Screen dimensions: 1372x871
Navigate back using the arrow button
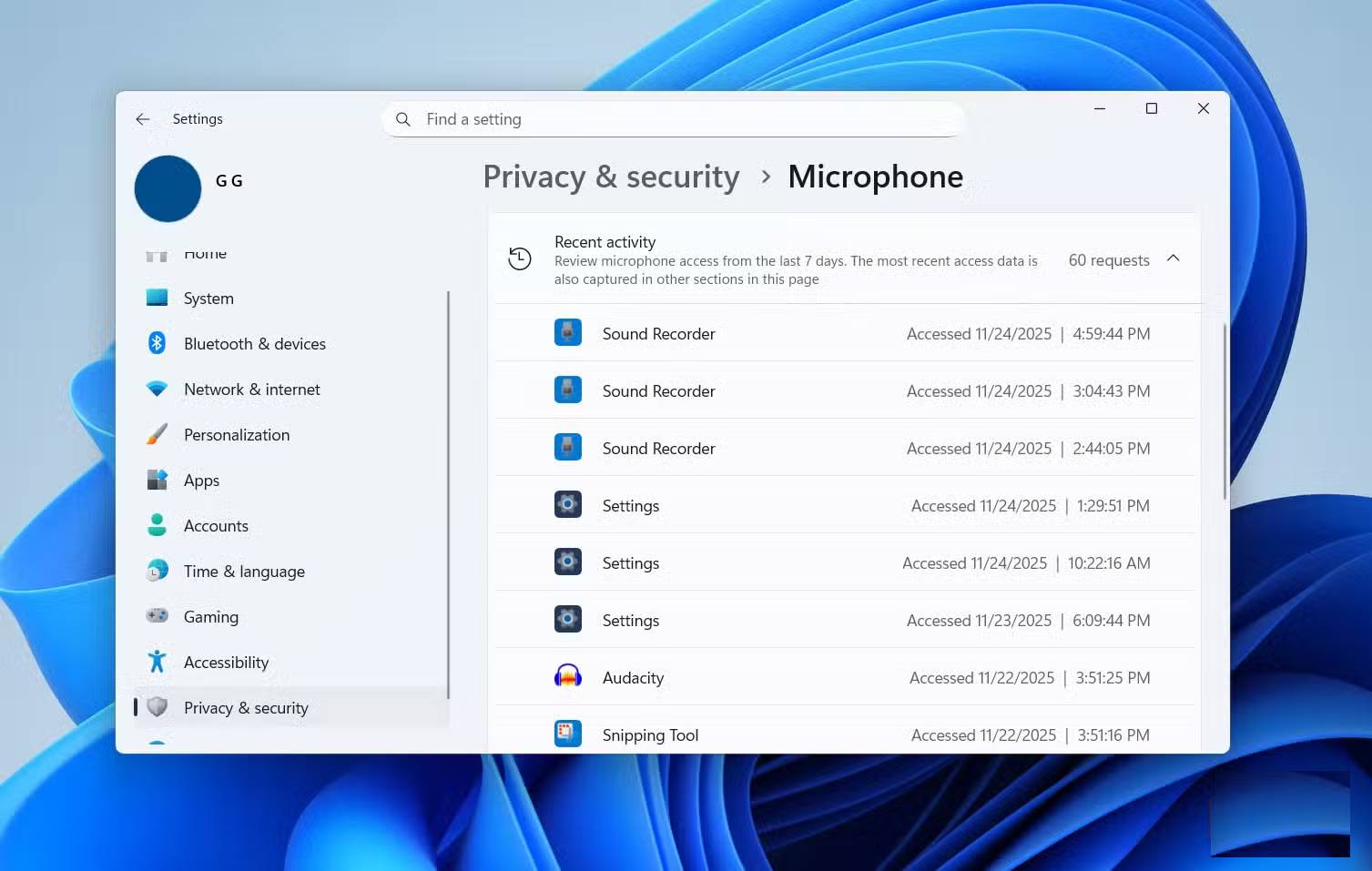[142, 119]
